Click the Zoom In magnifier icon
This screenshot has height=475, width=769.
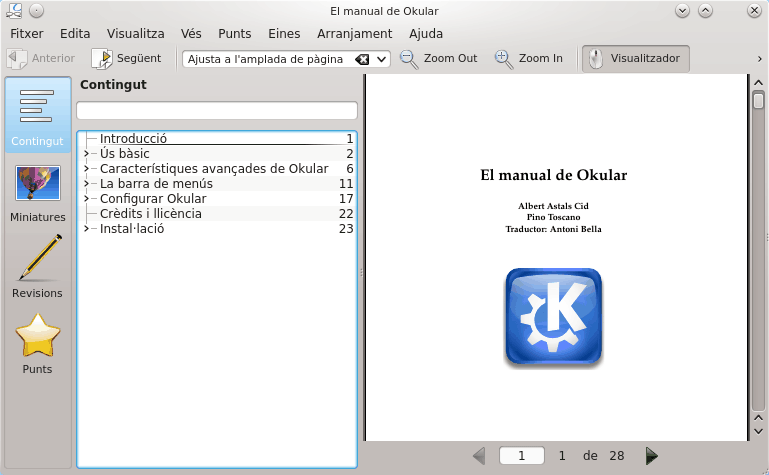(504, 58)
